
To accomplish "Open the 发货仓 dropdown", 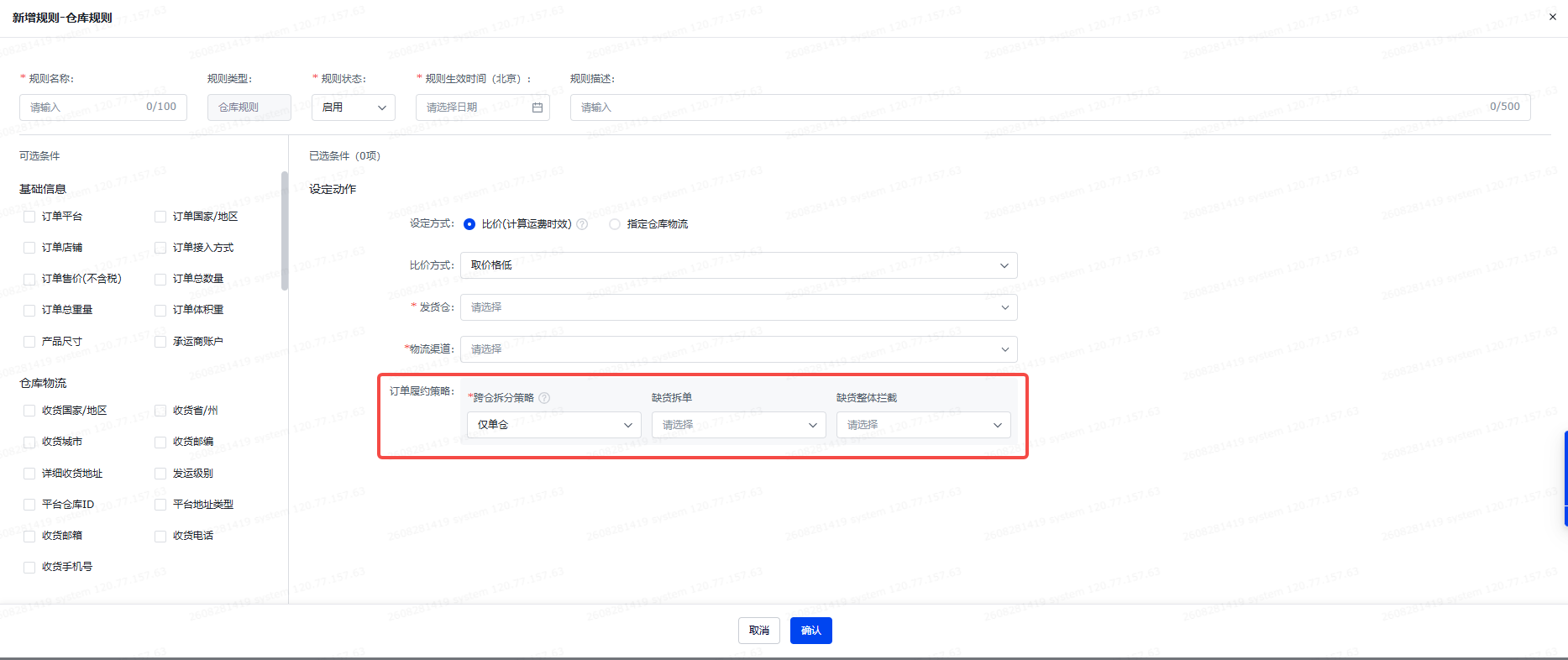I will coord(739,307).
